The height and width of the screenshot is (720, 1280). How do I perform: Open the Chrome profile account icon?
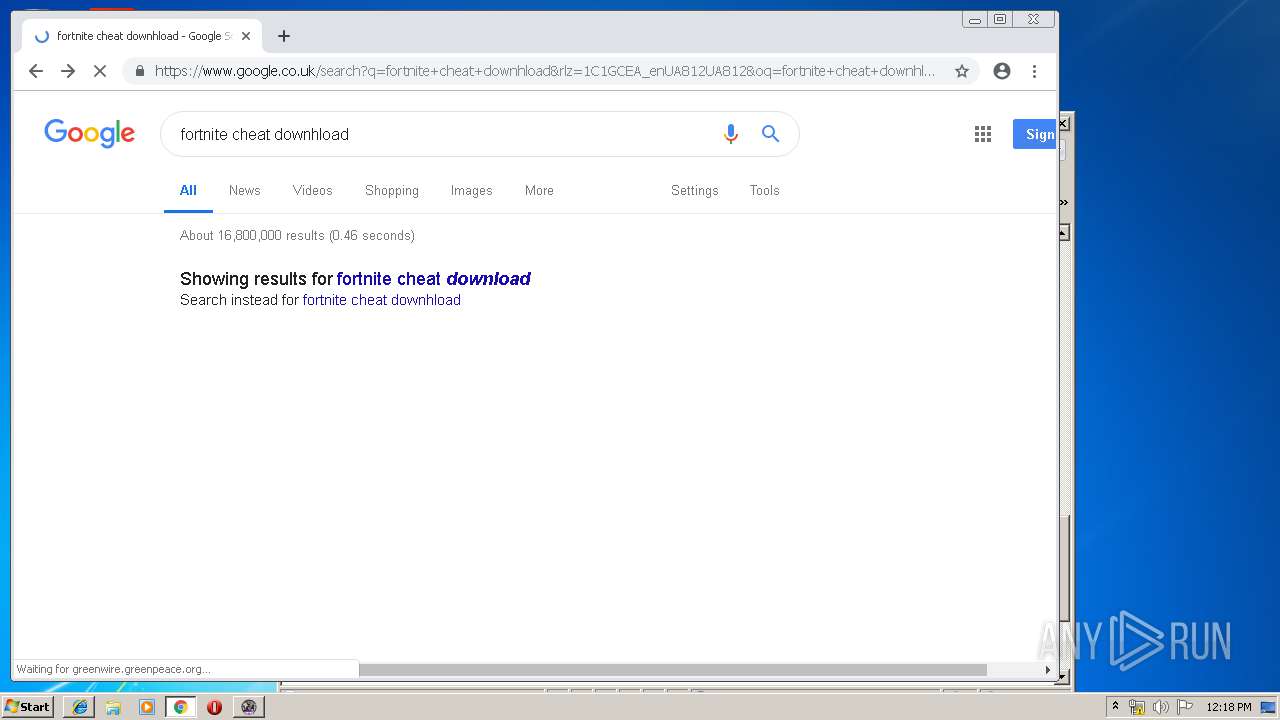pyautogui.click(x=1002, y=71)
